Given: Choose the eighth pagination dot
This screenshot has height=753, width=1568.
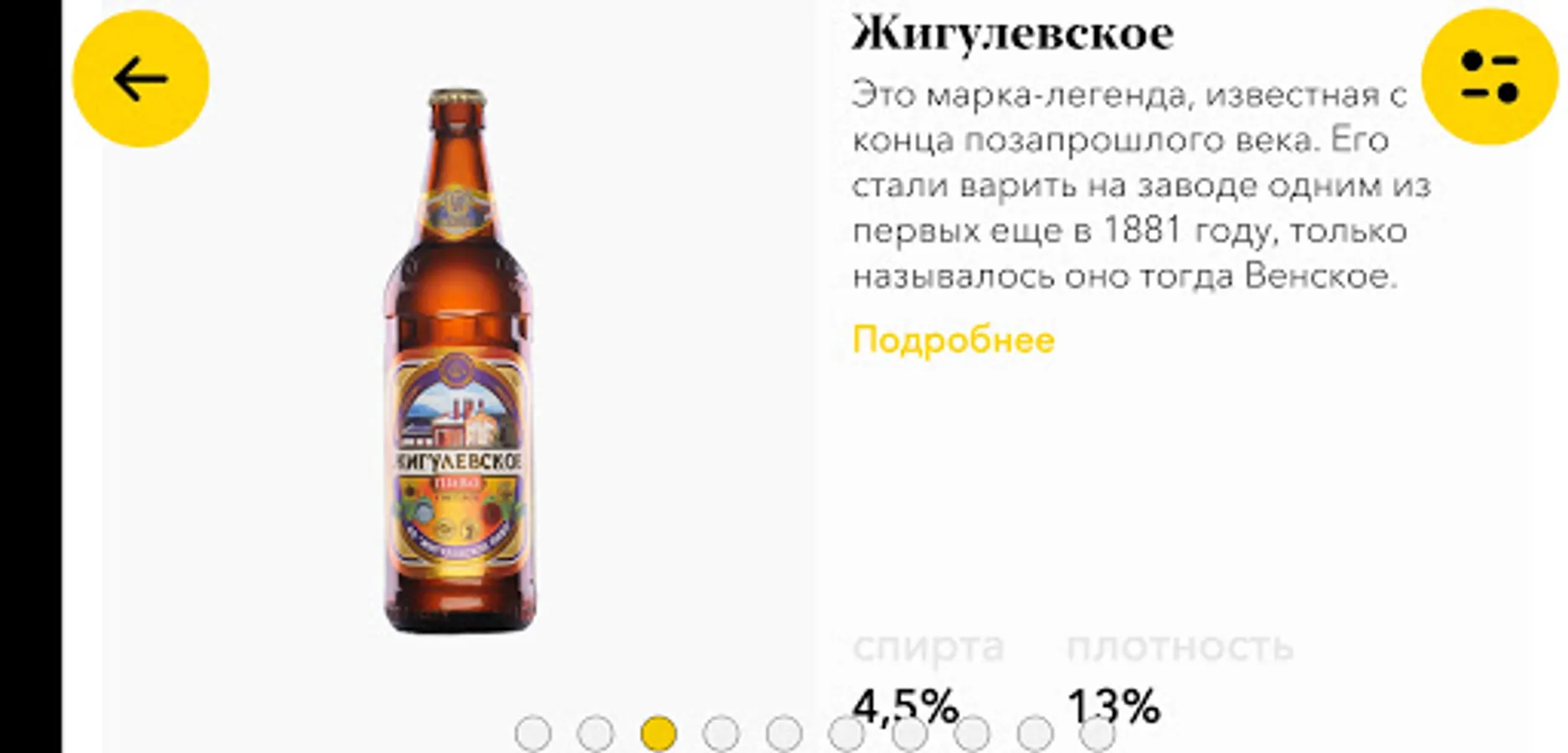Looking at the screenshot, I should pyautogui.click(x=972, y=734).
